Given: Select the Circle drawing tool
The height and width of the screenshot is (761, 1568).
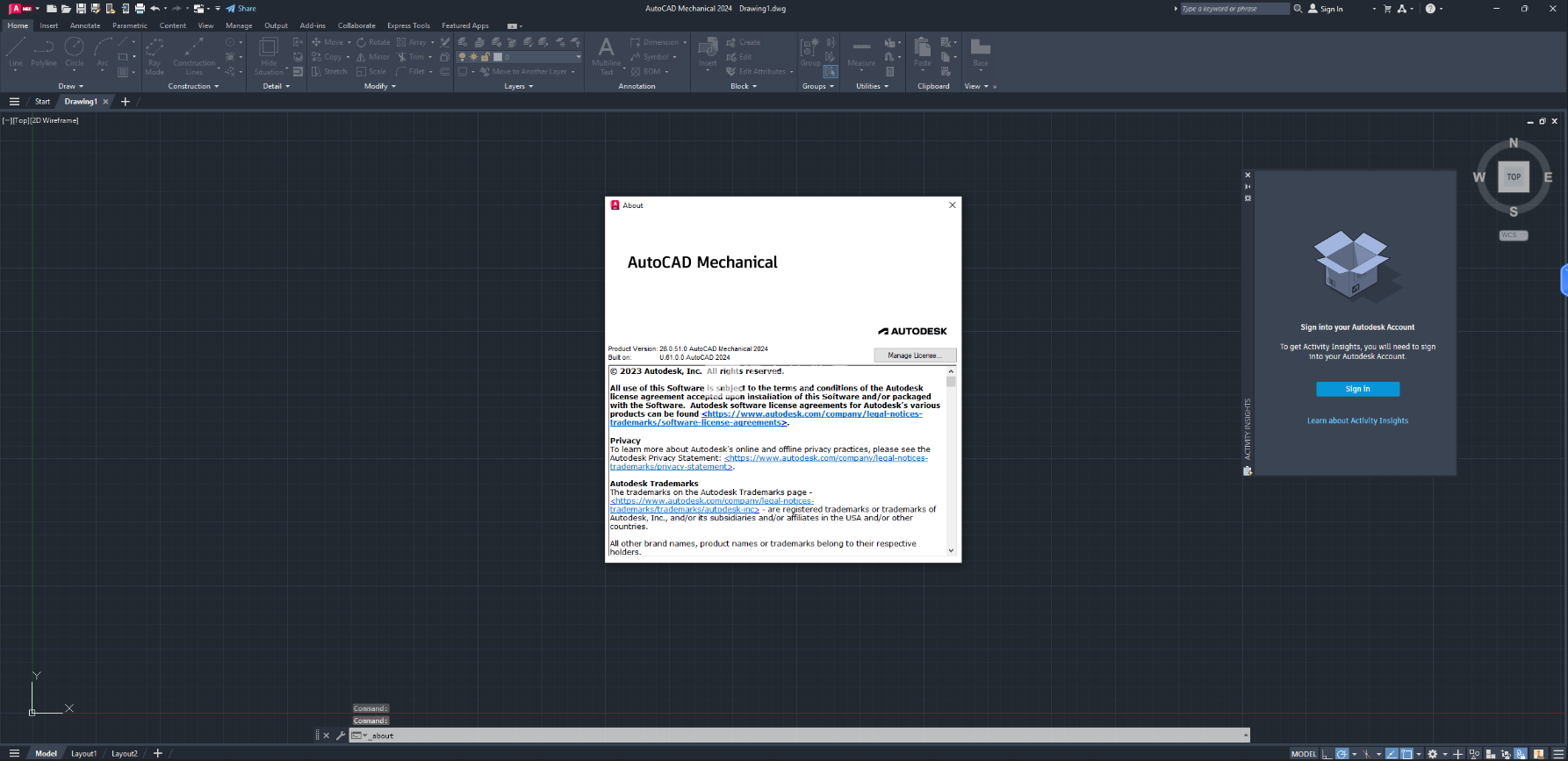Looking at the screenshot, I should point(75,52).
